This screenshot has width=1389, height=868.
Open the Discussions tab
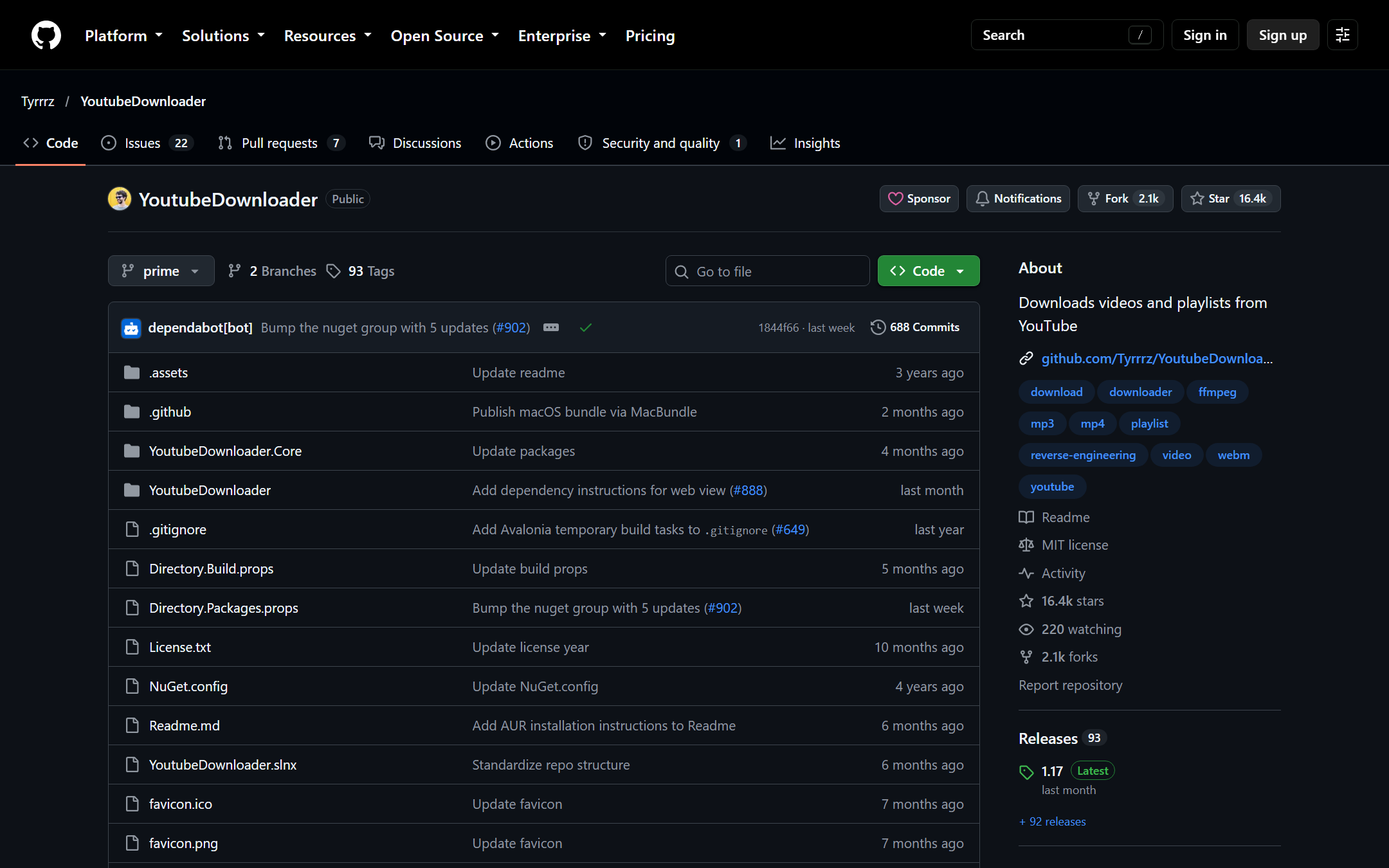click(415, 143)
